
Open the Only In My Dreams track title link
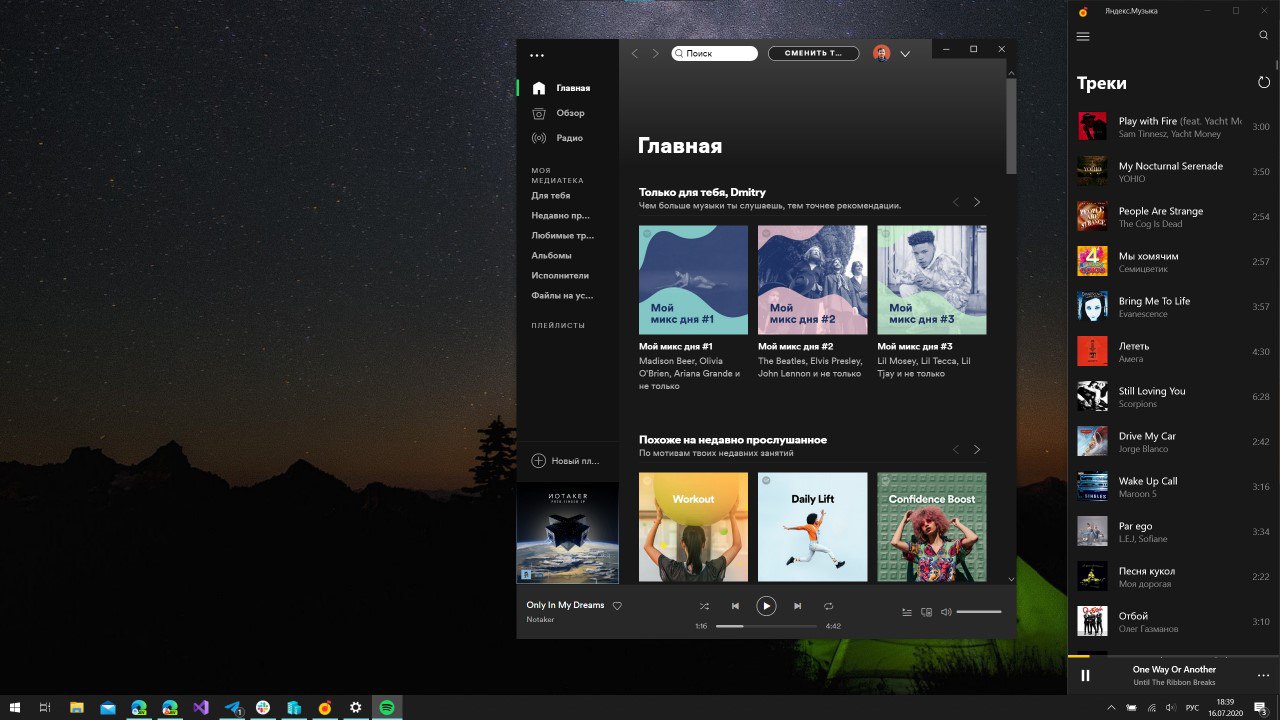click(565, 605)
